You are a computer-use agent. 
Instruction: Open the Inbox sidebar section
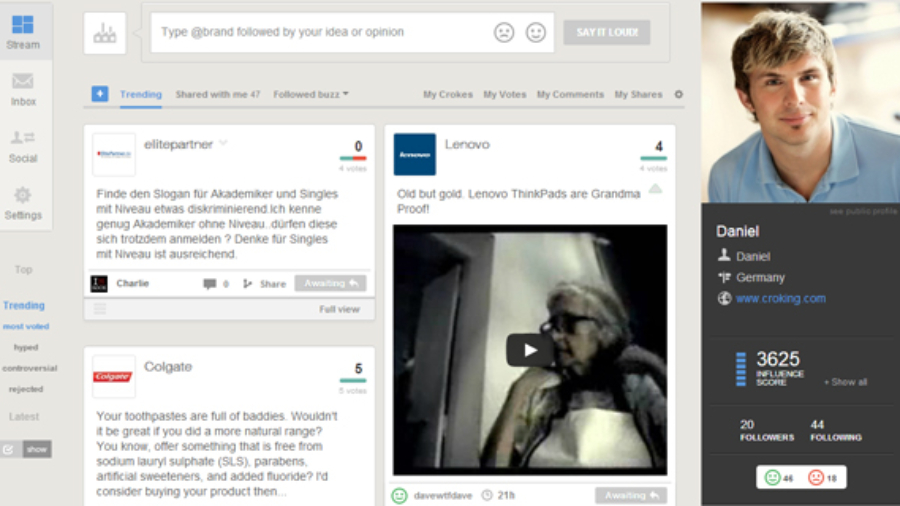23,89
